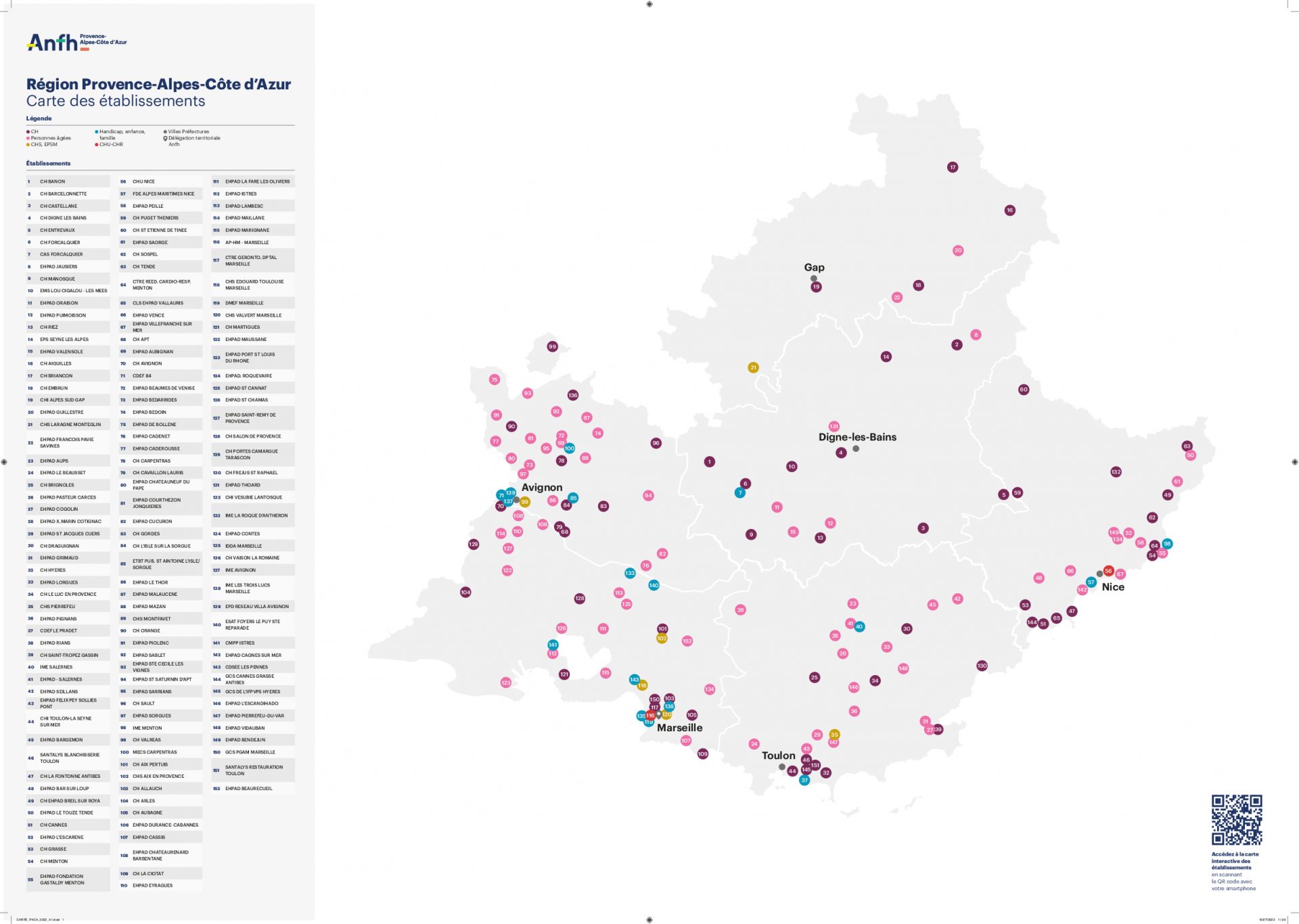1299x924 pixels.
Task: Click the yellow marker numbered 21
Action: (753, 367)
